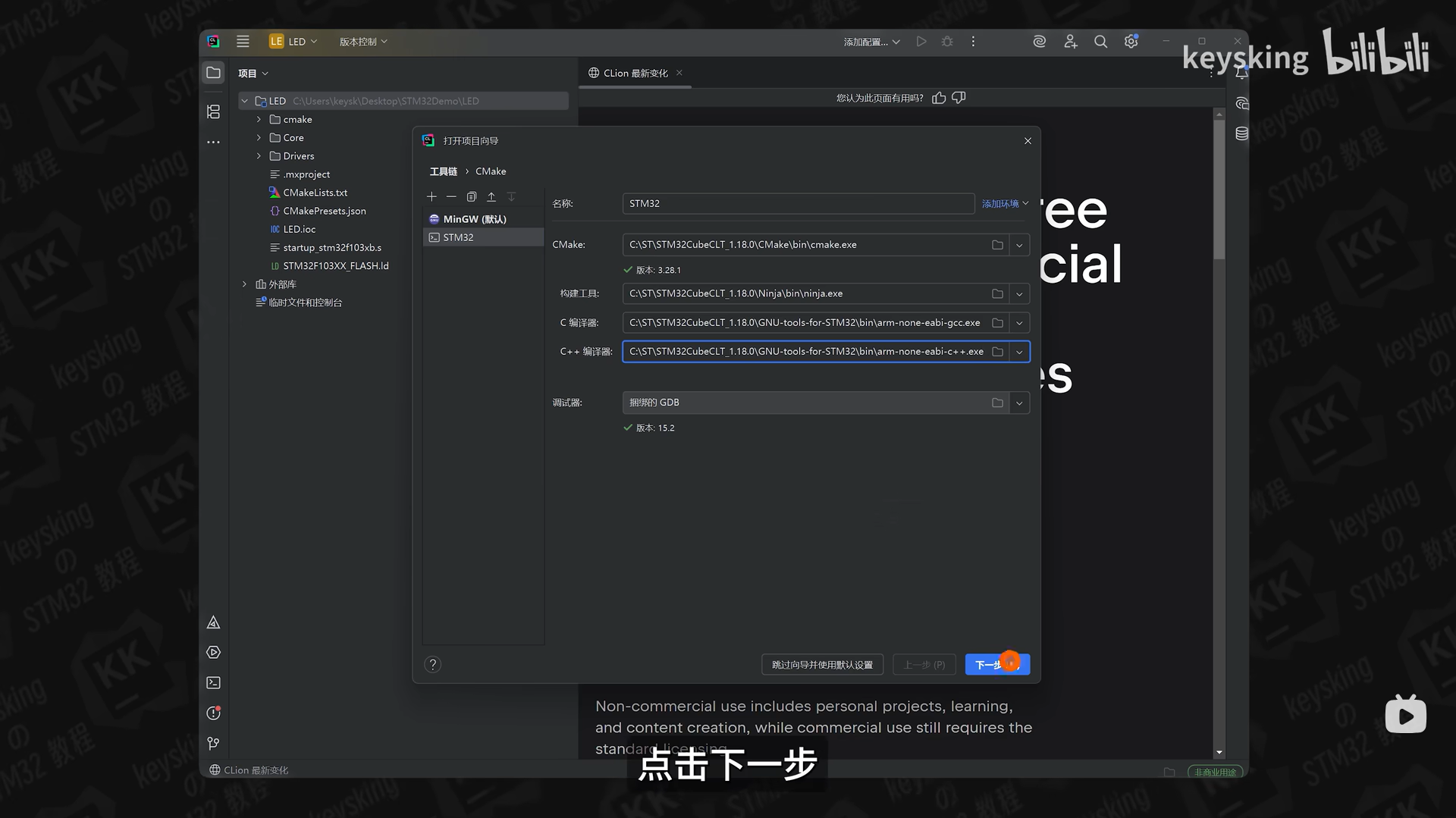This screenshot has width=1456, height=818.
Task: Open the add configuration dropdown
Action: click(871, 42)
